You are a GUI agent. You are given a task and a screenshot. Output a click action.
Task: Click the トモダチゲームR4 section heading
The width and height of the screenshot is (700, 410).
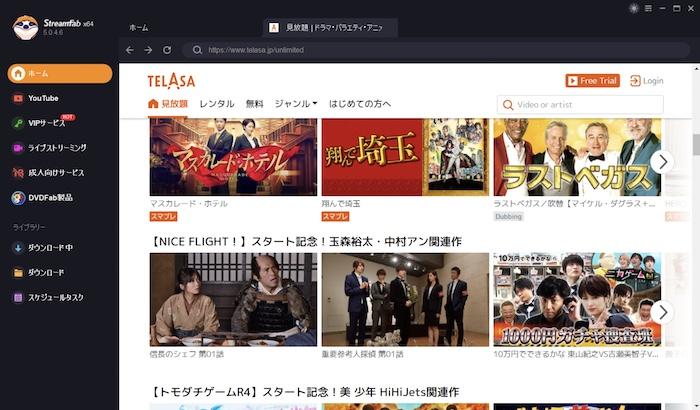[x=304, y=392]
